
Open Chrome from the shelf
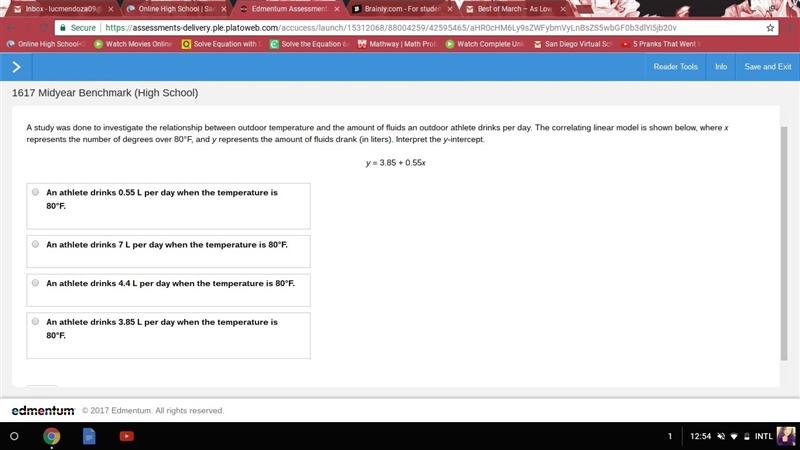tap(51, 436)
